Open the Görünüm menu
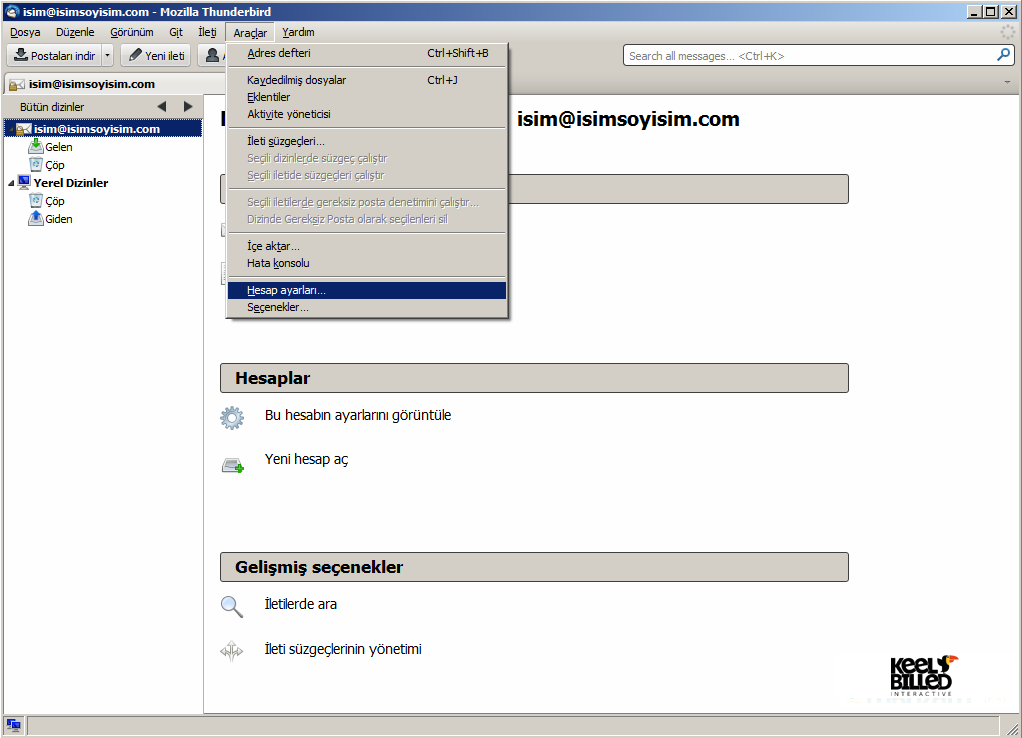This screenshot has width=1022, height=738. [132, 32]
